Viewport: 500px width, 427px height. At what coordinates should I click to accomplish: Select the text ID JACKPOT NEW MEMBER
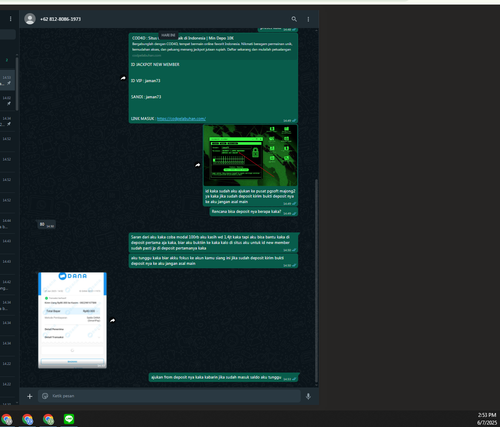(155, 64)
